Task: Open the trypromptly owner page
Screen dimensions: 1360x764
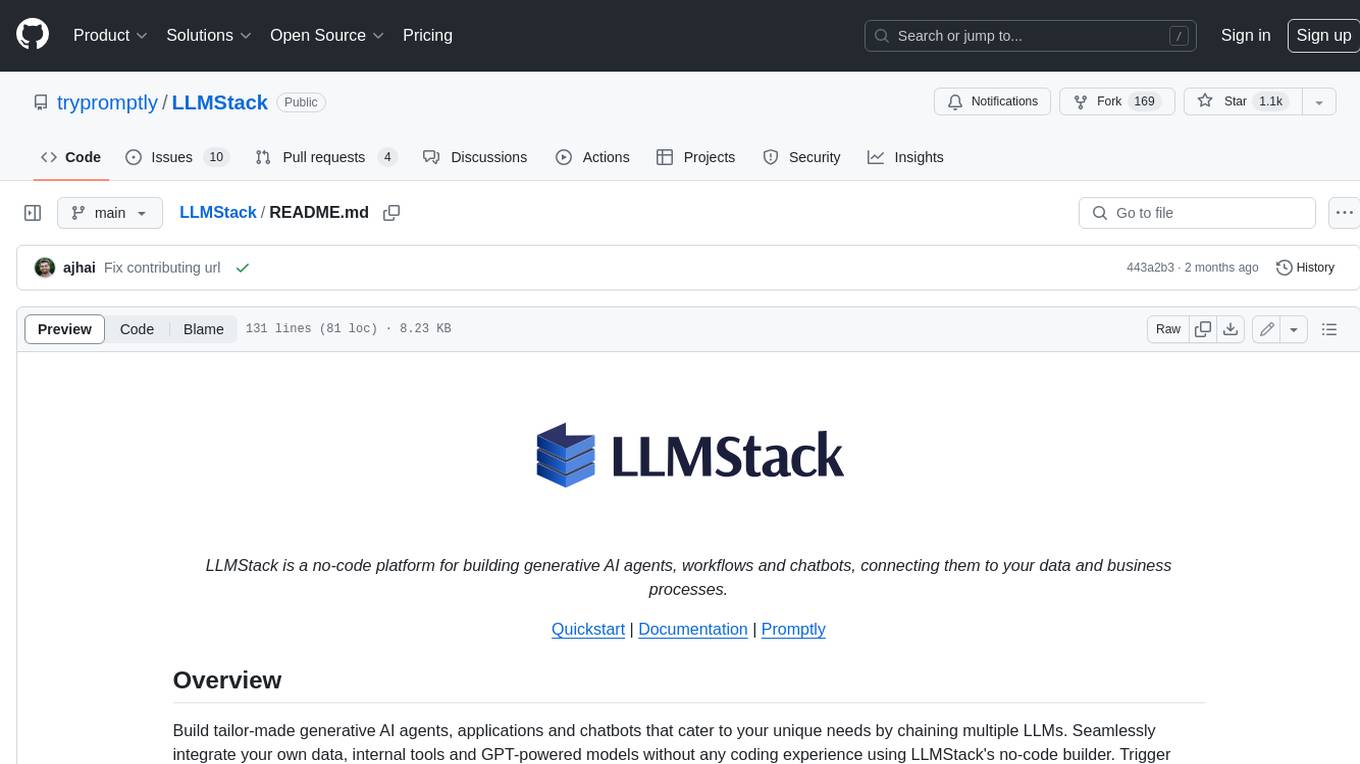Action: (x=107, y=102)
